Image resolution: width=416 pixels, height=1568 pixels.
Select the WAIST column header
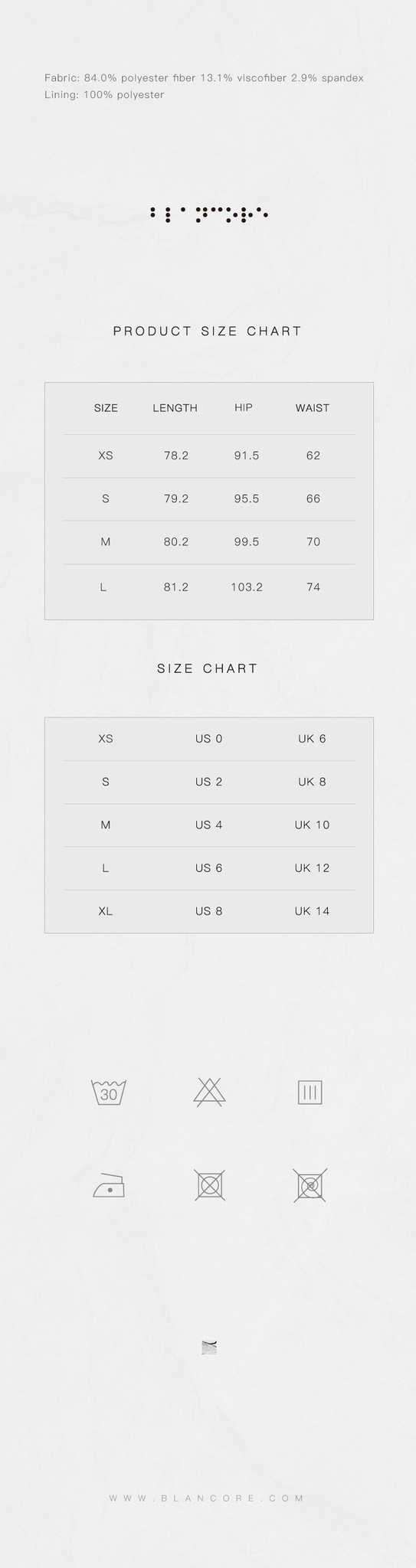point(313,407)
